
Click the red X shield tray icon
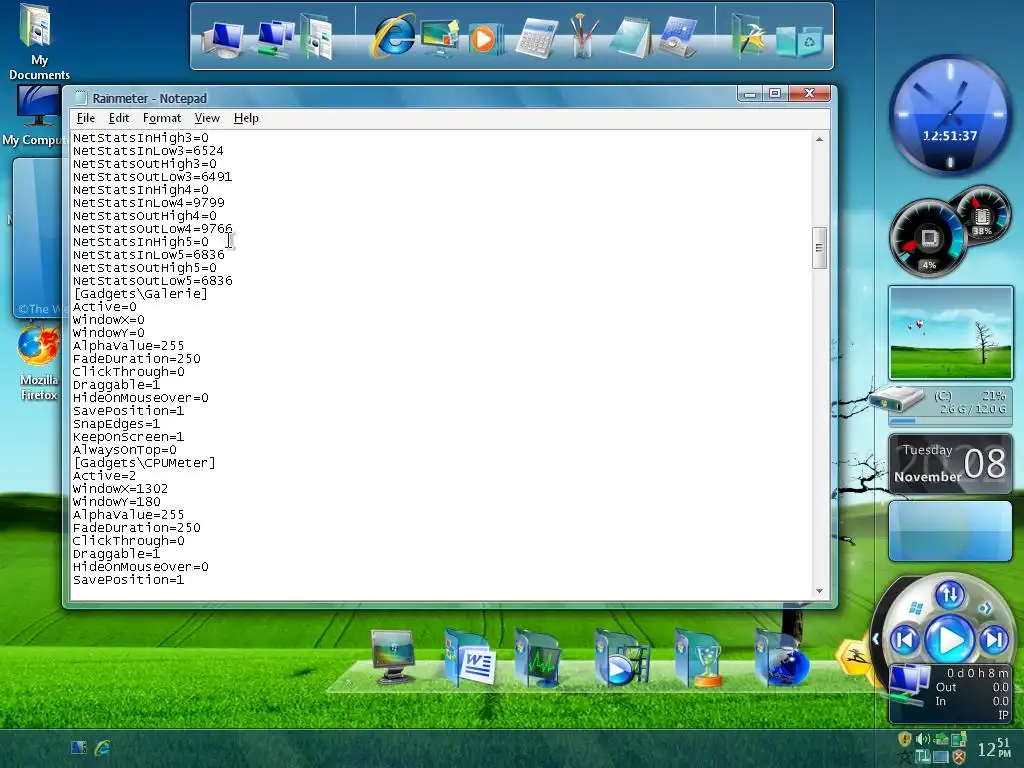[x=959, y=757]
